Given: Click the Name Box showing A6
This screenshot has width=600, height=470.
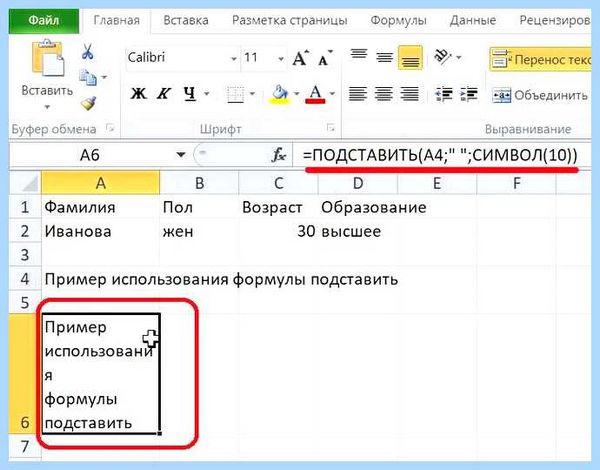Looking at the screenshot, I should coord(90,155).
